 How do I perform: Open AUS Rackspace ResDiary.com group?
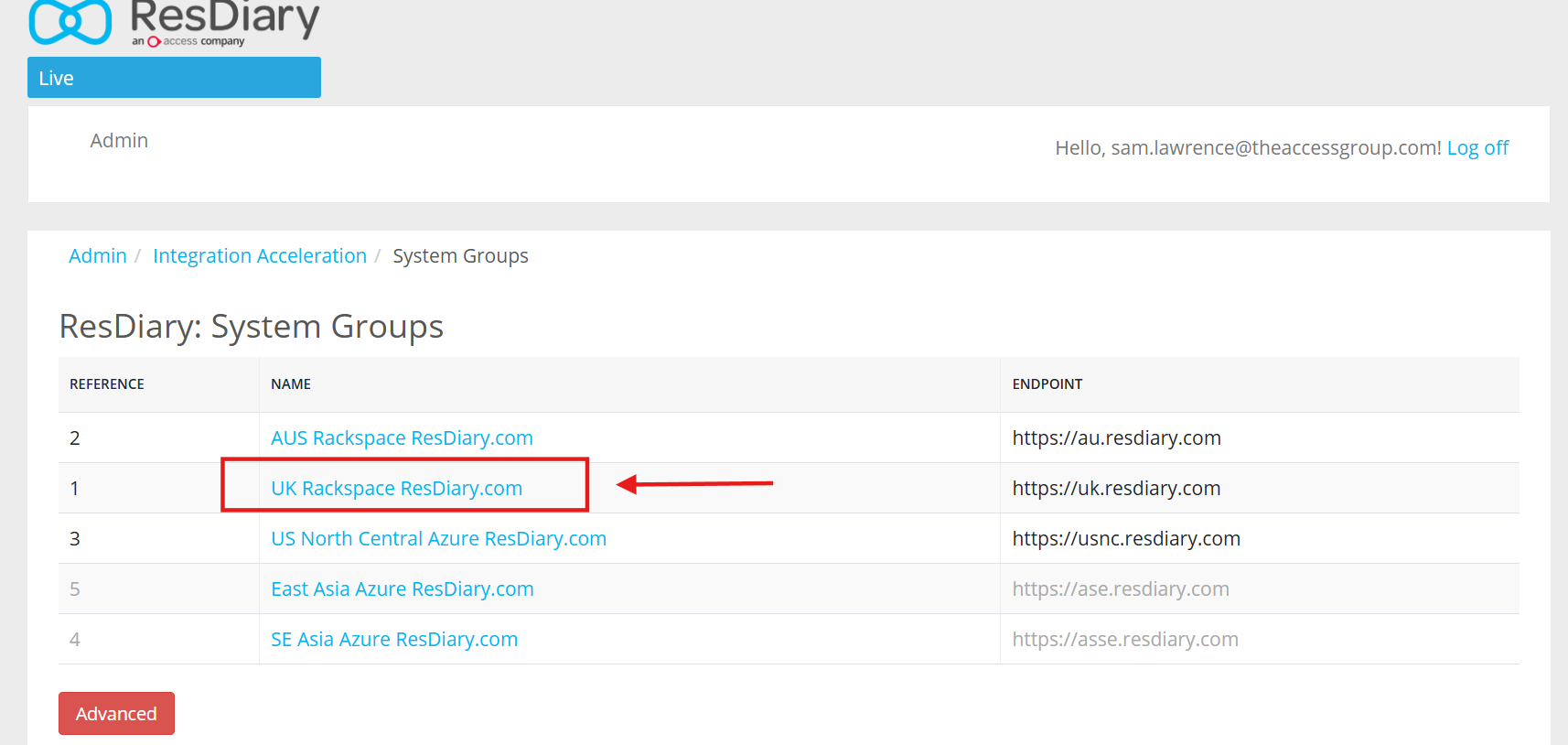[x=402, y=438]
